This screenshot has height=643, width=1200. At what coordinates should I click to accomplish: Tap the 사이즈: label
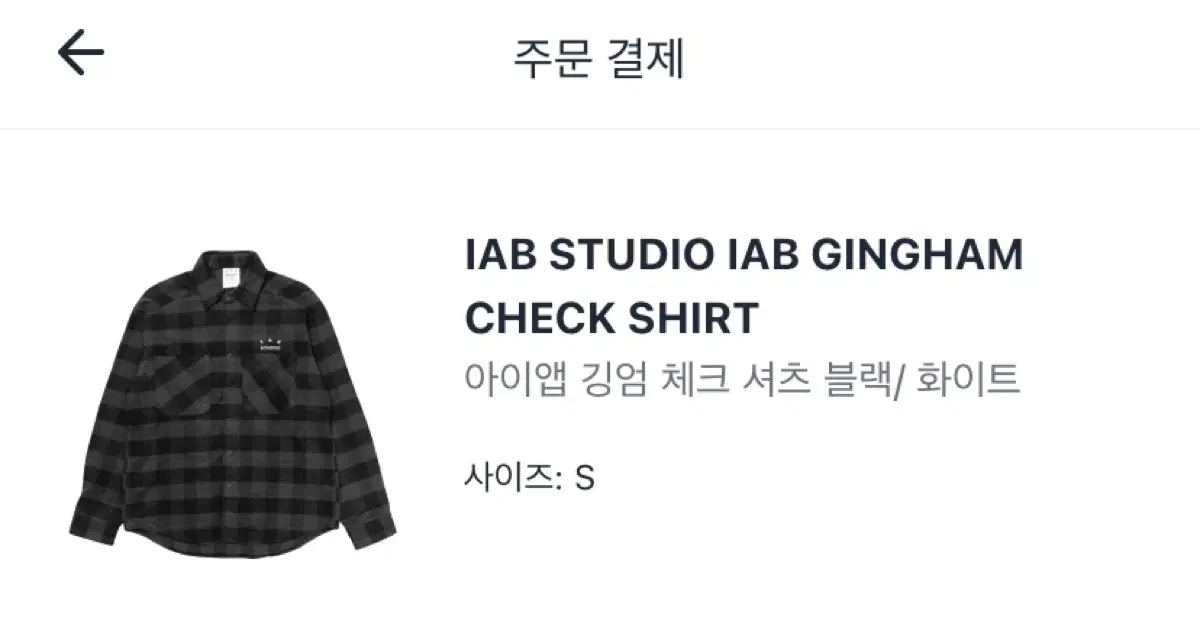[513, 476]
